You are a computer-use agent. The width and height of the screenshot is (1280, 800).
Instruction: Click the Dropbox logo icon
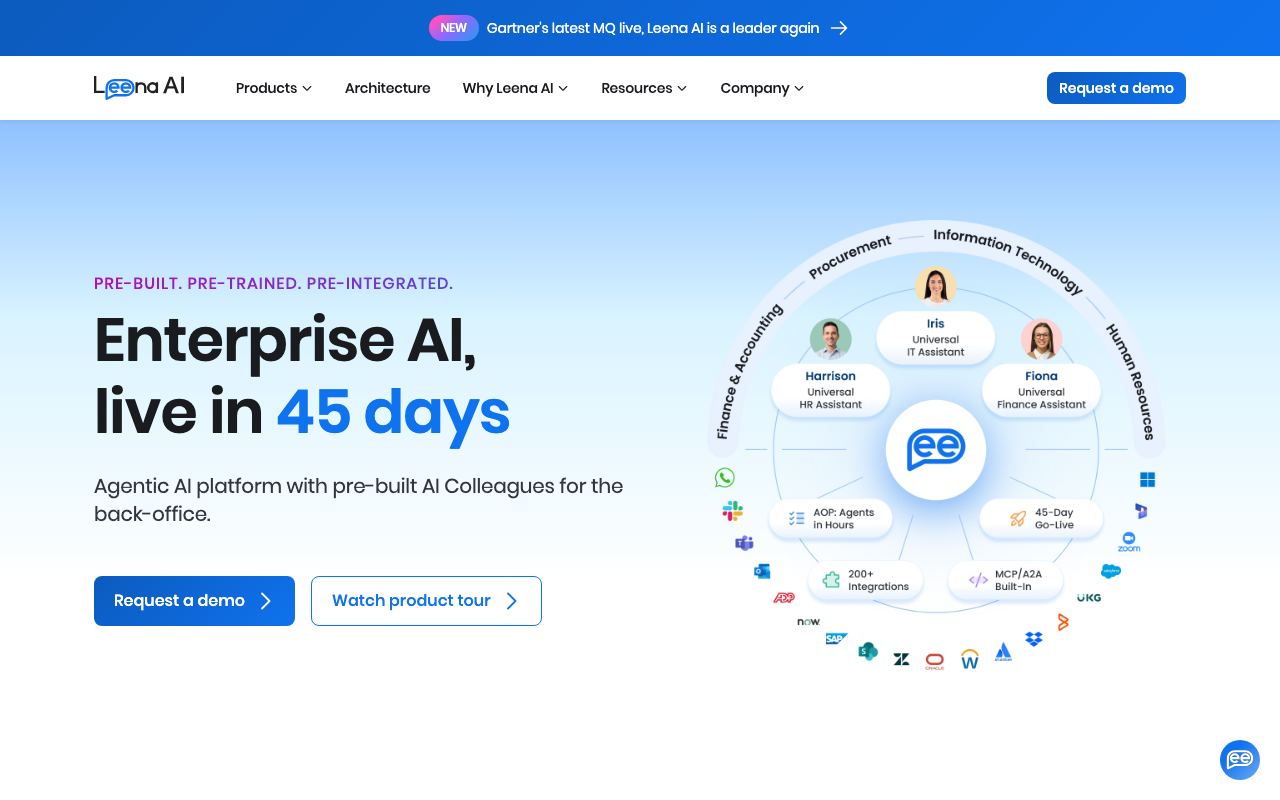point(1034,639)
